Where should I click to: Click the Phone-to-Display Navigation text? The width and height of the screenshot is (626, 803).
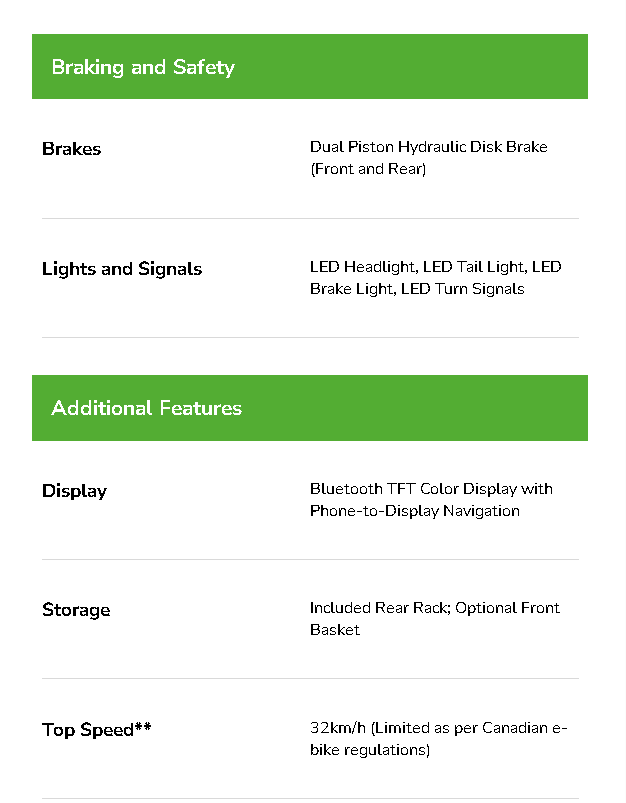[414, 511]
